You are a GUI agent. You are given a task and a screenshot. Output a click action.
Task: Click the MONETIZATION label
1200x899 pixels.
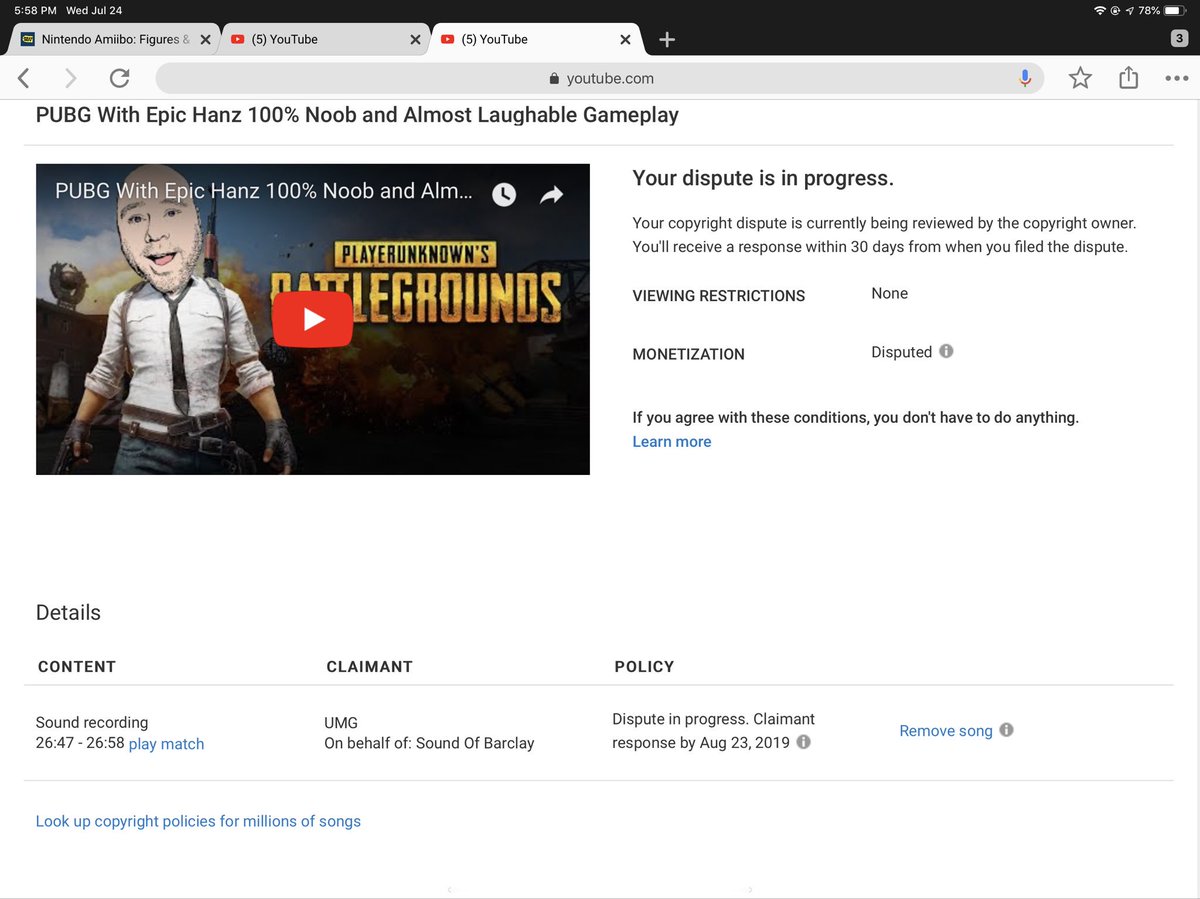pos(688,354)
